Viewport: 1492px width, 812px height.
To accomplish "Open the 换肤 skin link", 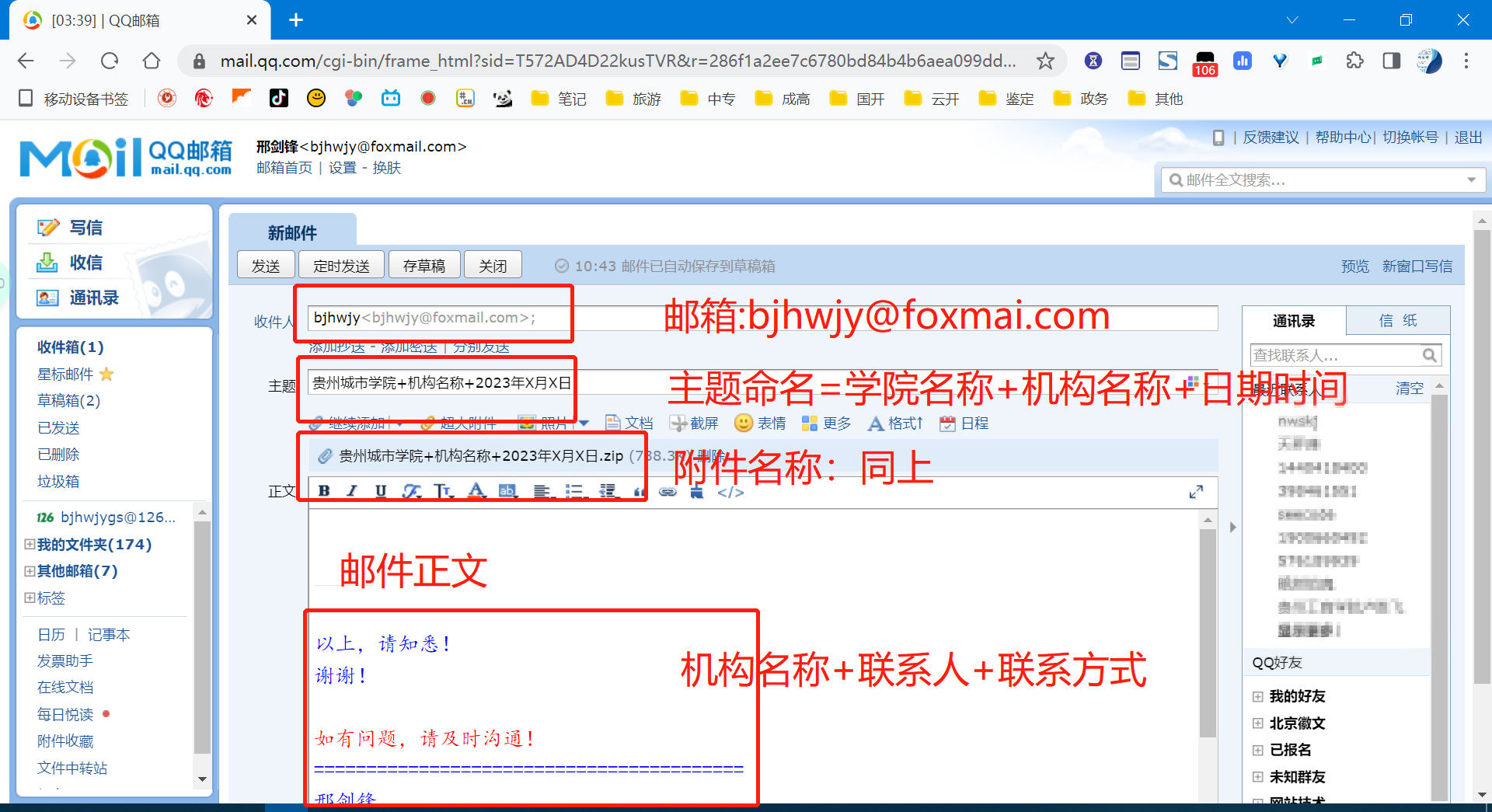I will click(x=386, y=168).
